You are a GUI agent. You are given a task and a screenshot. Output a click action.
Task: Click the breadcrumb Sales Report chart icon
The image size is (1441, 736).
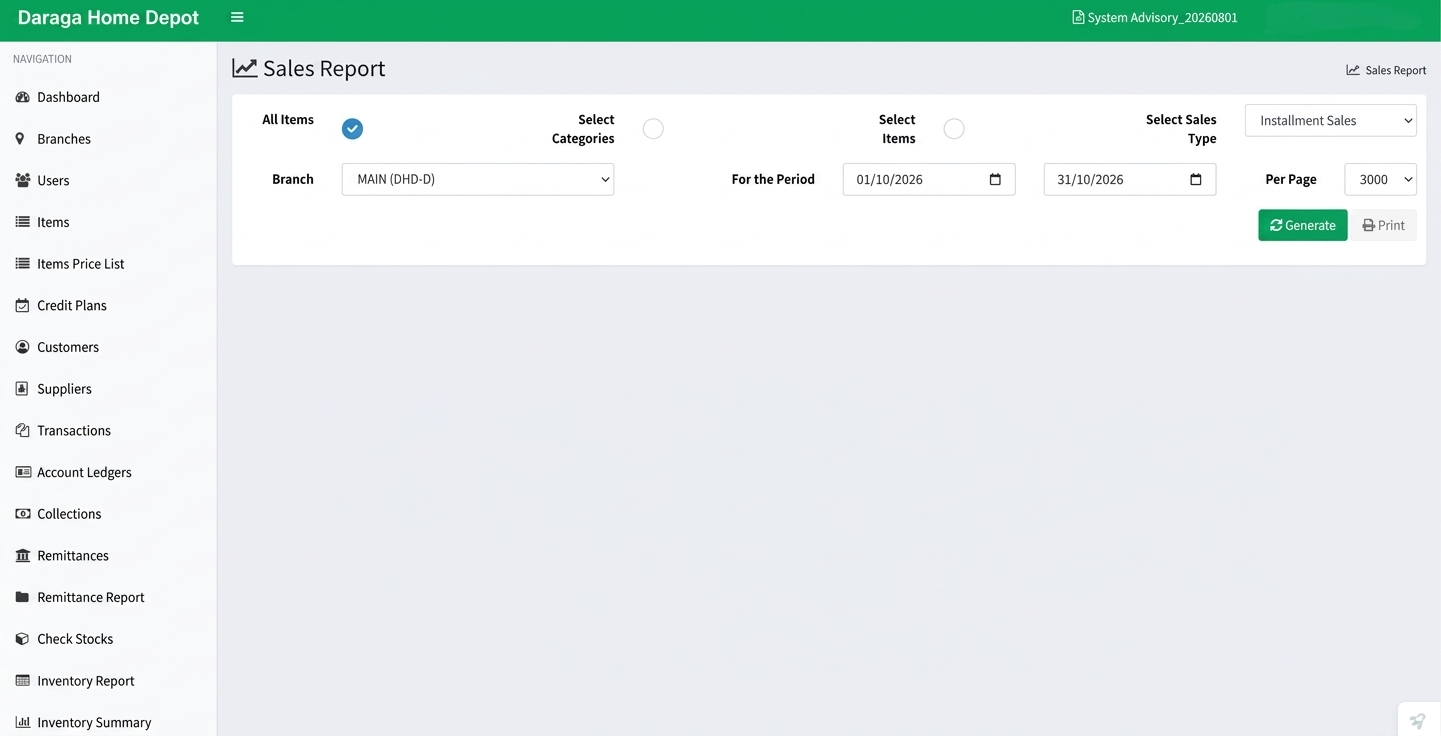point(1353,70)
